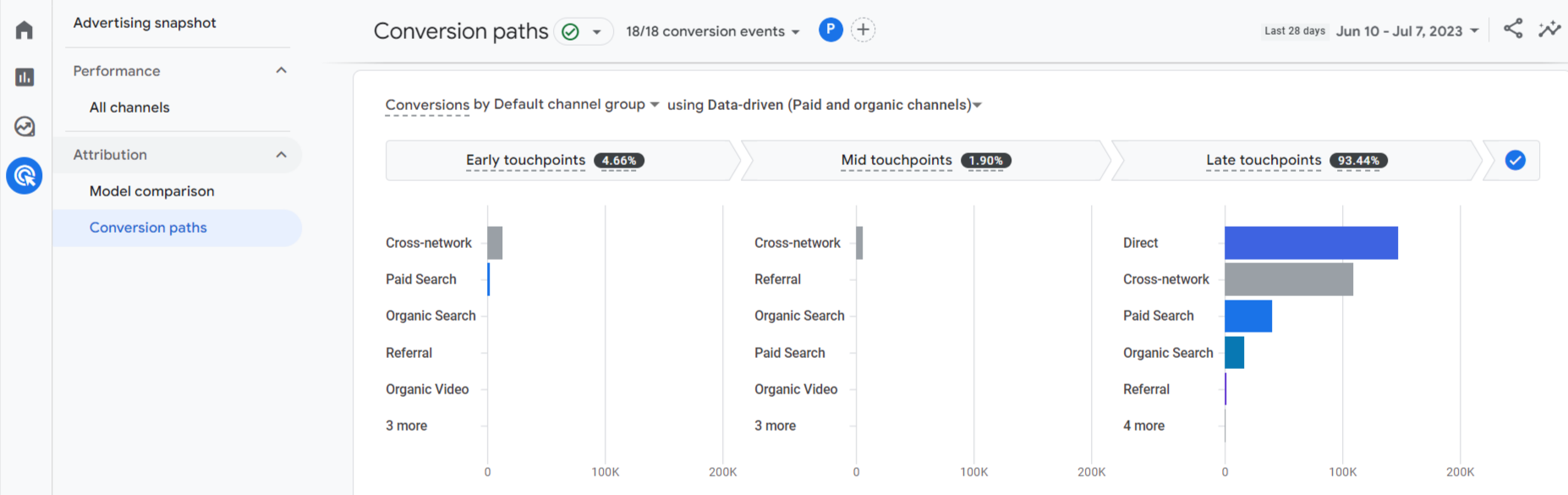Click the green data status checkmark
Screen dimensions: 1568x495
(571, 32)
